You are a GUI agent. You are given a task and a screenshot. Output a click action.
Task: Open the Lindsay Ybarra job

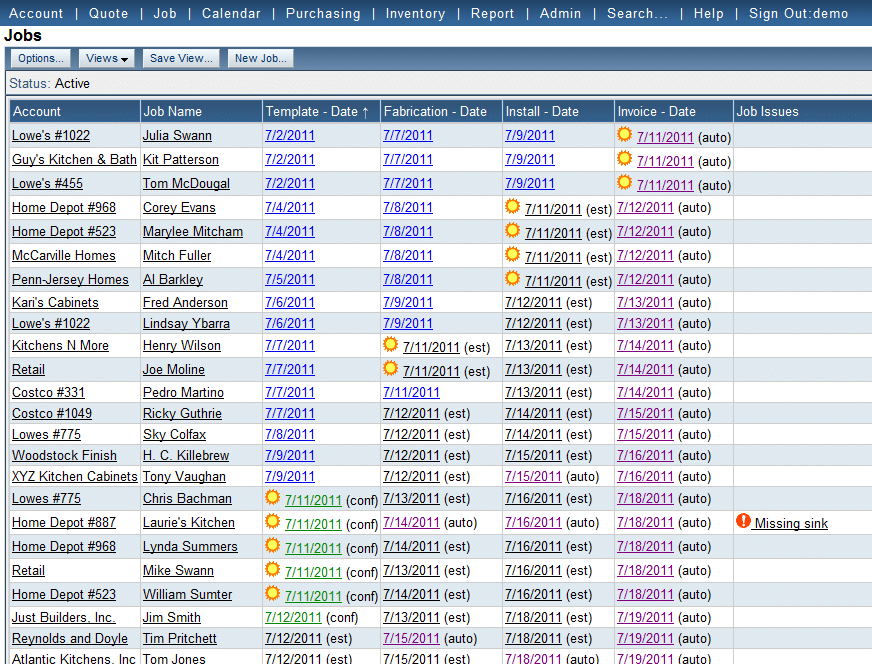[186, 324]
